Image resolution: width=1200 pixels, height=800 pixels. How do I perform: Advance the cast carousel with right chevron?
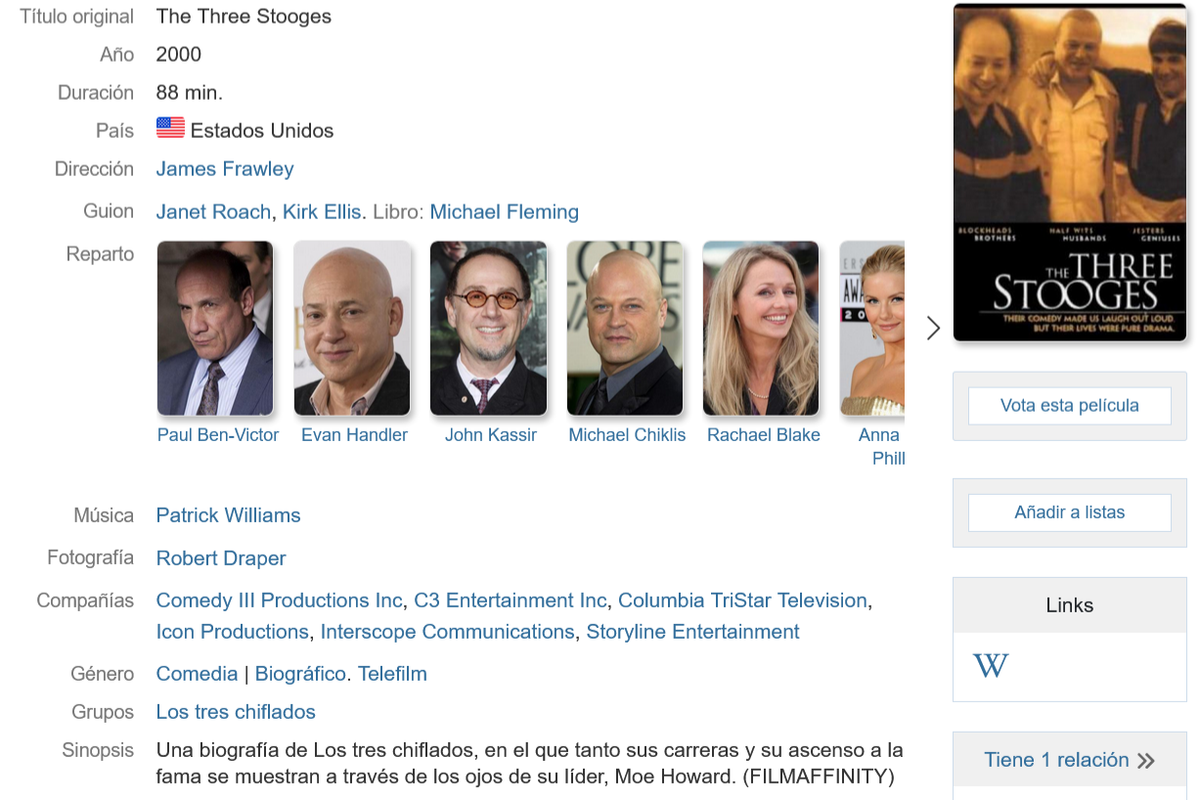pyautogui.click(x=933, y=328)
